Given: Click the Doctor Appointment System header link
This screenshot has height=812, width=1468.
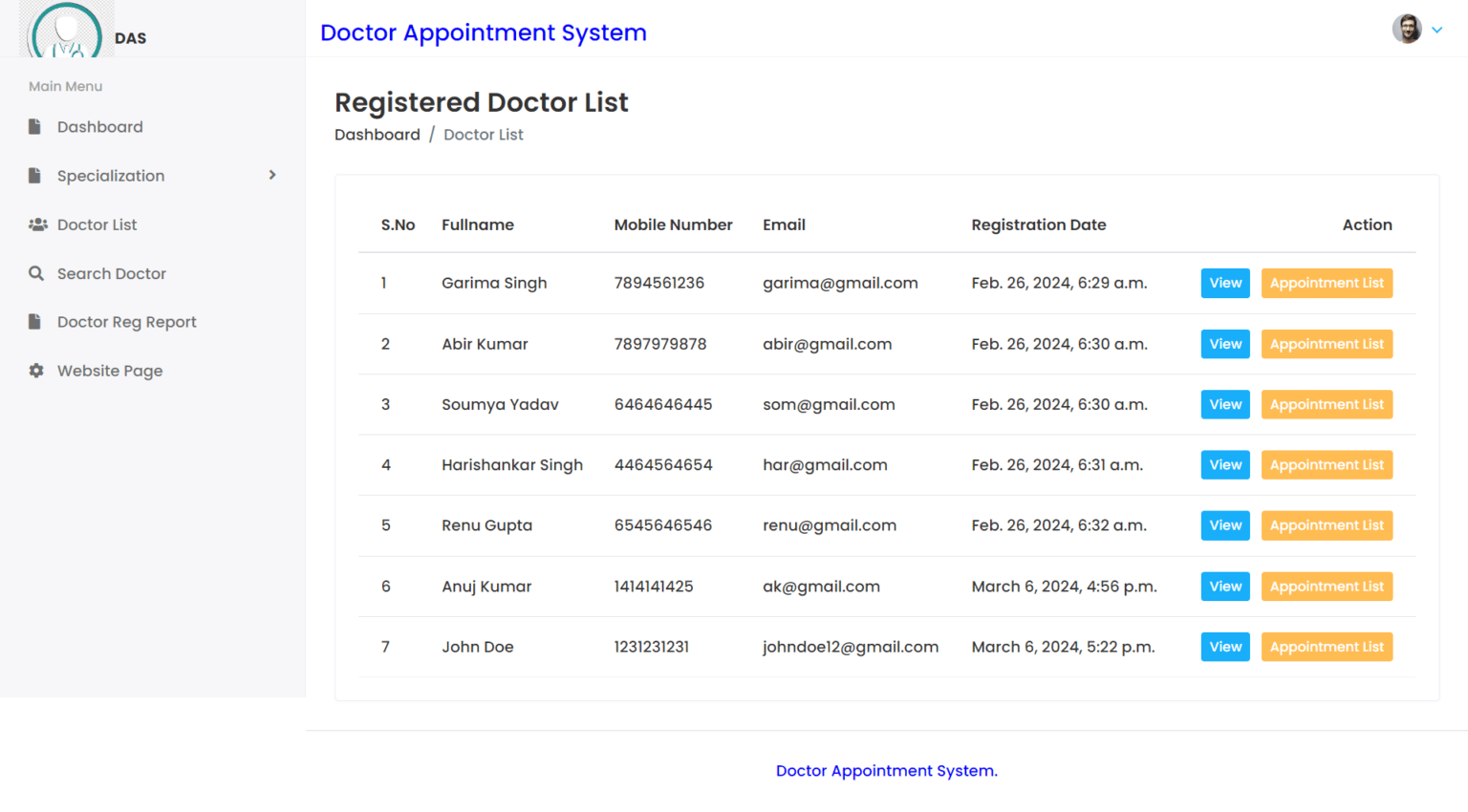Looking at the screenshot, I should [484, 32].
